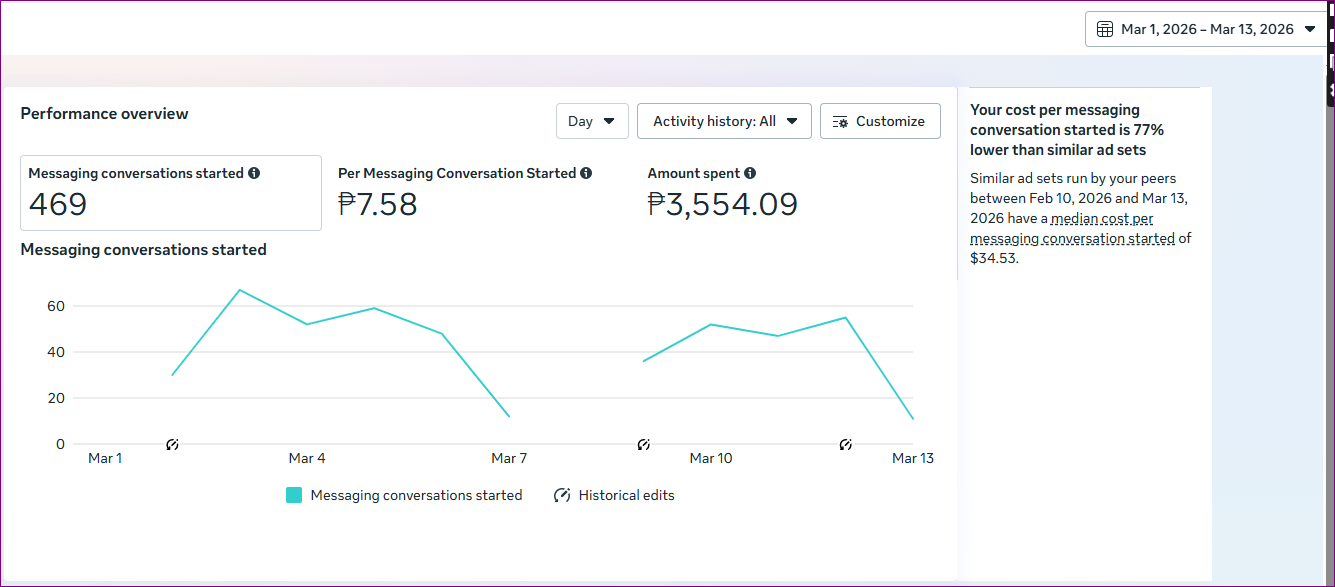Click the historical edit marker after Mar 1

click(172, 444)
